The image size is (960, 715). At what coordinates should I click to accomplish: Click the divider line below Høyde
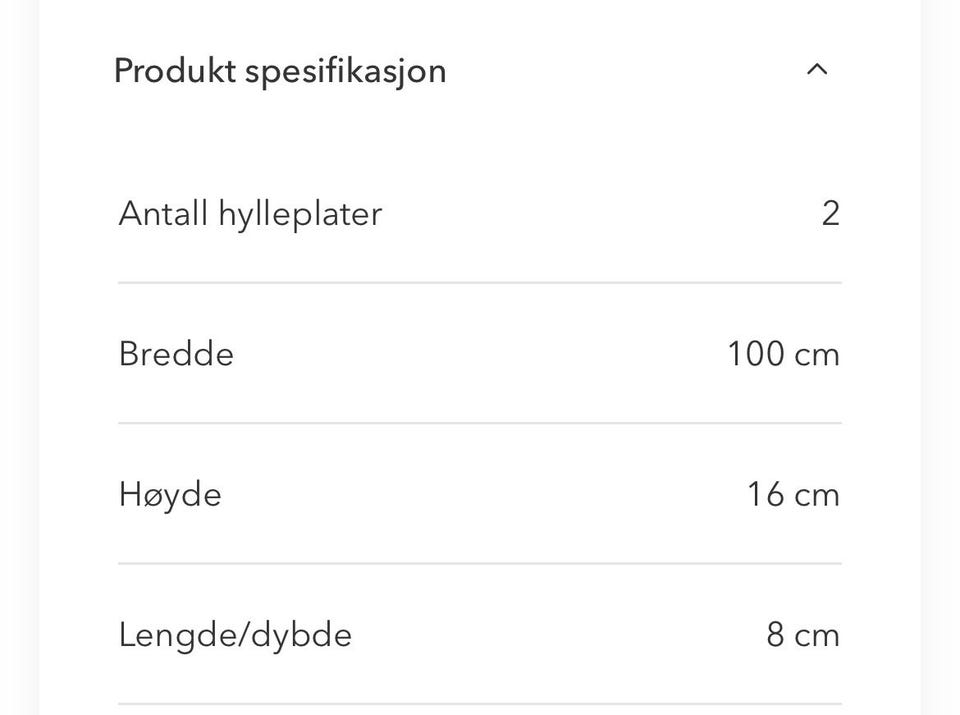(480, 564)
